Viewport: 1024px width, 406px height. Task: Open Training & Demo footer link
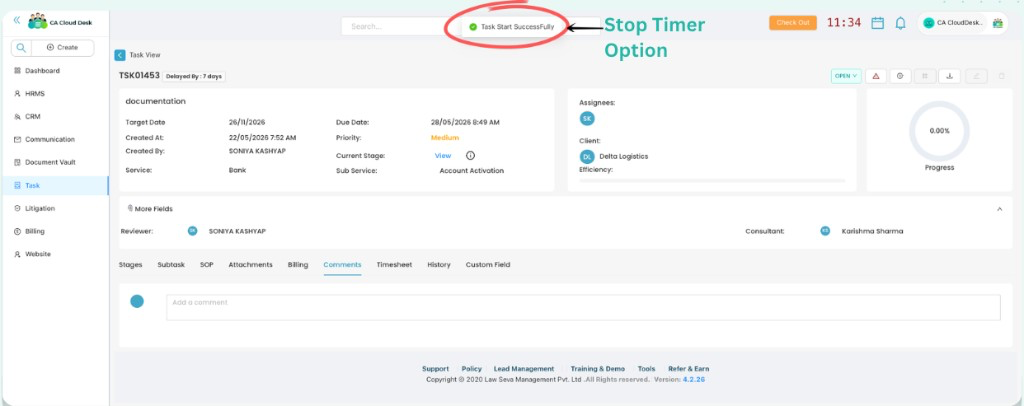(x=598, y=369)
